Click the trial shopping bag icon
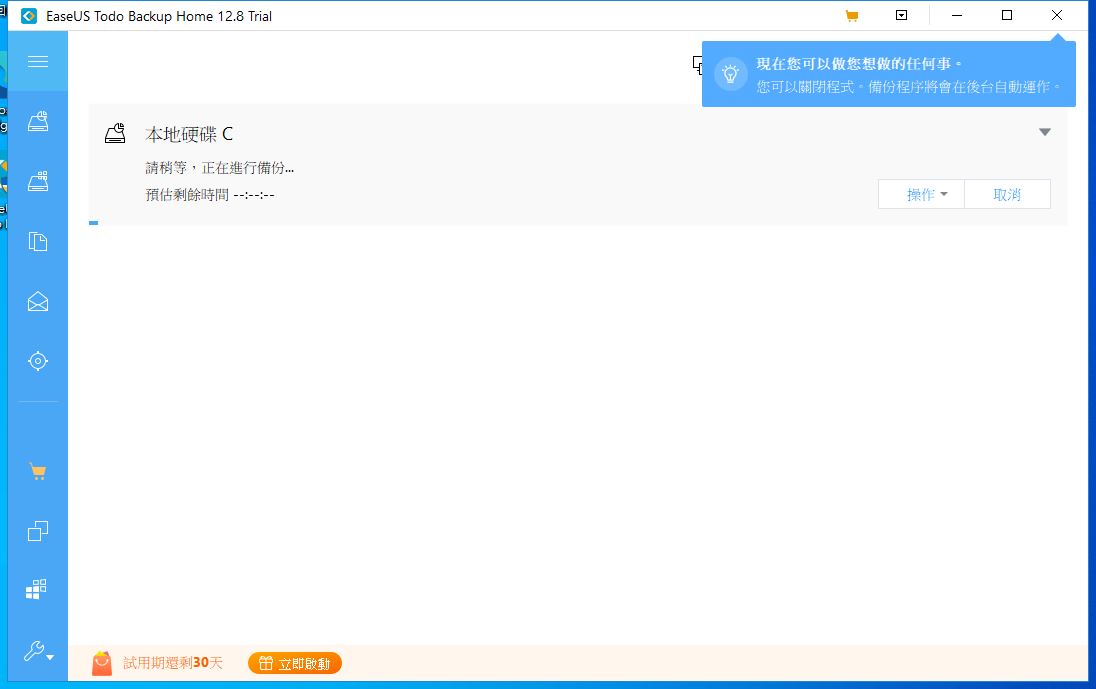This screenshot has width=1096, height=689. 102,663
